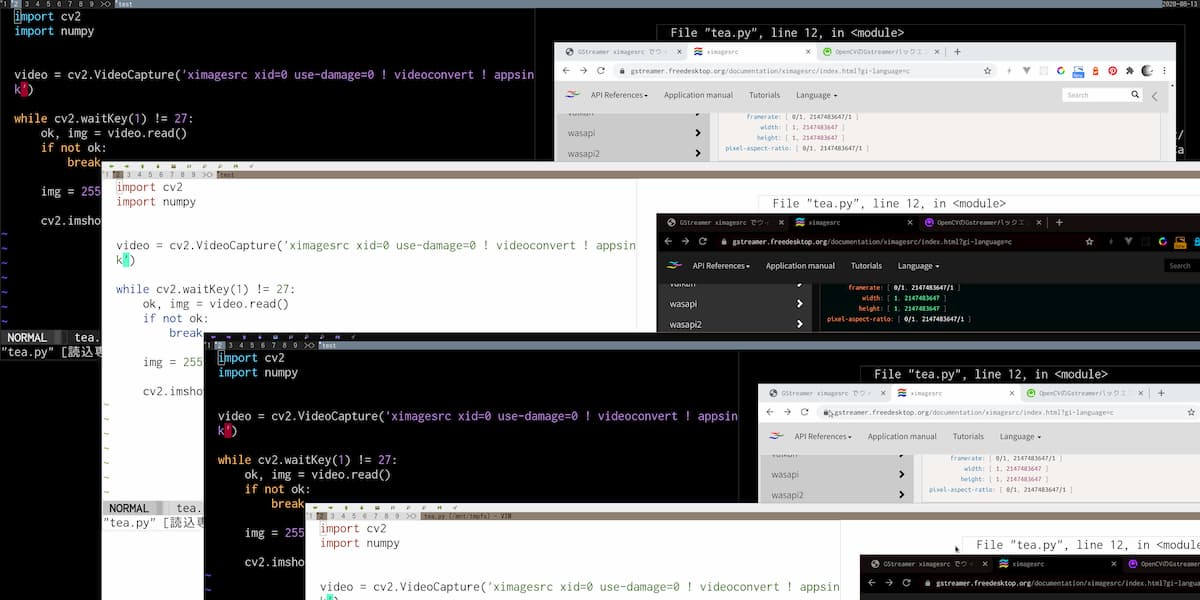This screenshot has width=1200, height=600.
Task: Open the Tutorials link in the topmost browser
Action: point(765,95)
